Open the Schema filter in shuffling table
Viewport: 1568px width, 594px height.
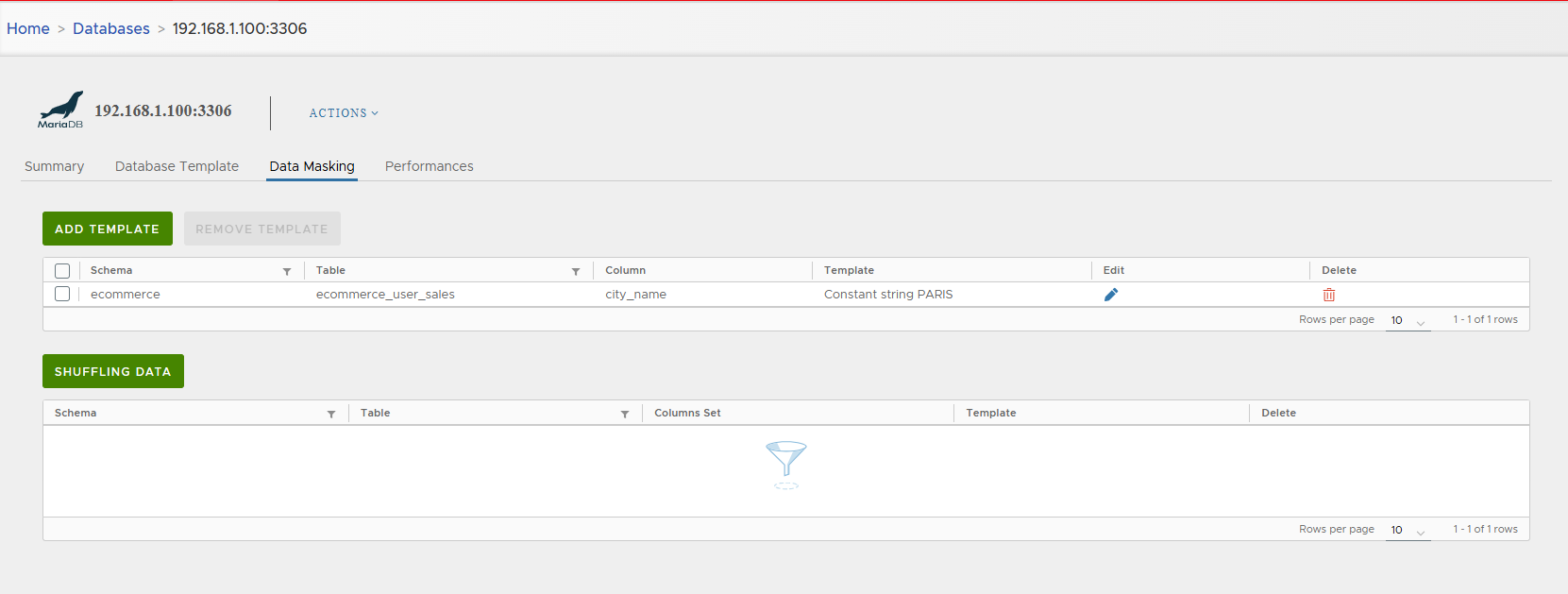331,414
